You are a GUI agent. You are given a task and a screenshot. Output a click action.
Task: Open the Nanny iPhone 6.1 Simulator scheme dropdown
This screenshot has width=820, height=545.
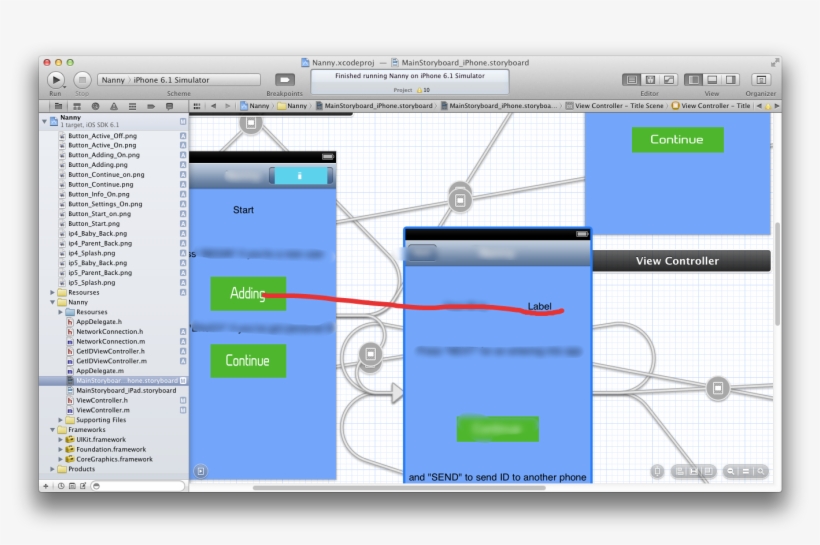[180, 80]
